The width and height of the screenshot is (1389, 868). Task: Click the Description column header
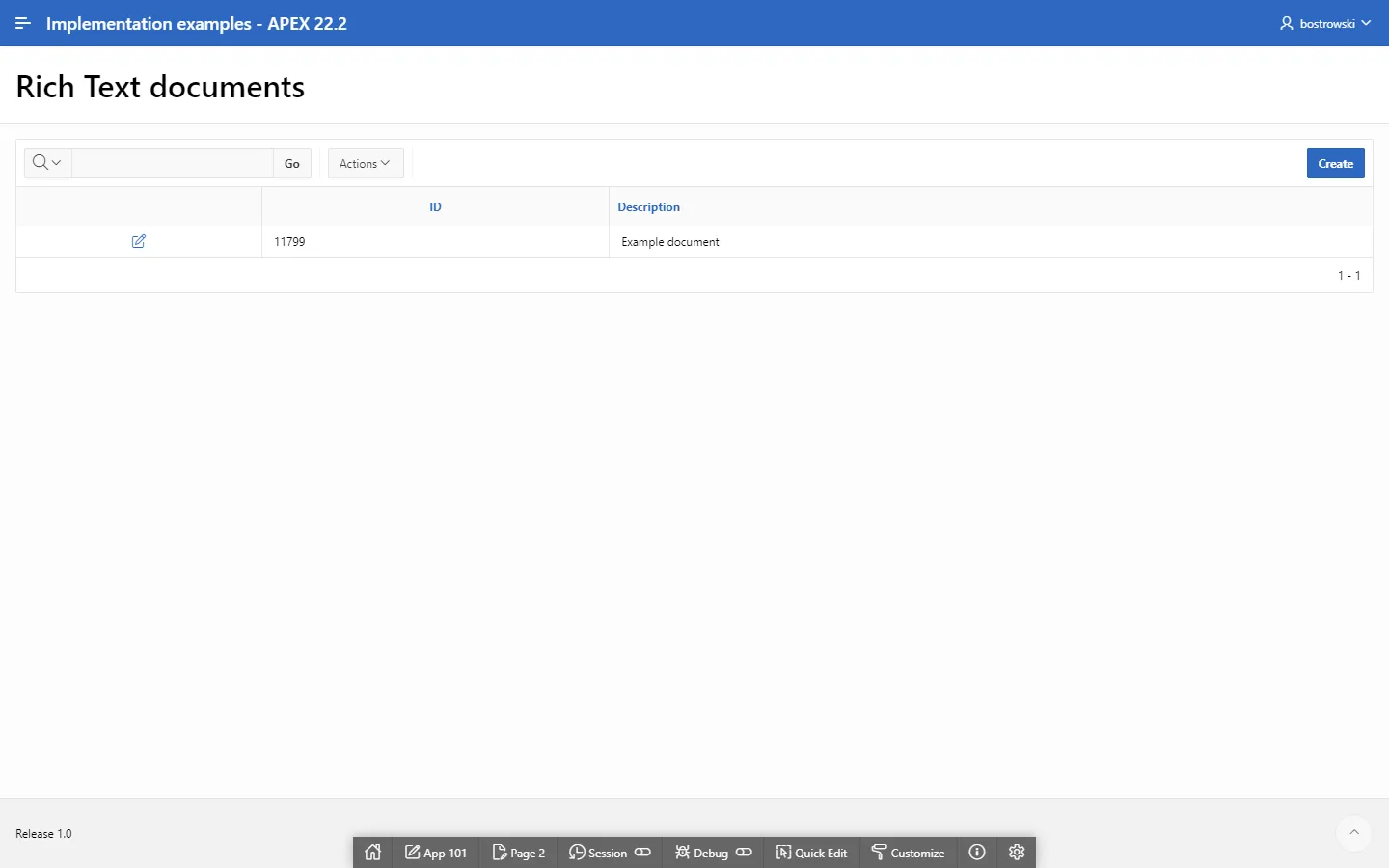click(x=648, y=207)
